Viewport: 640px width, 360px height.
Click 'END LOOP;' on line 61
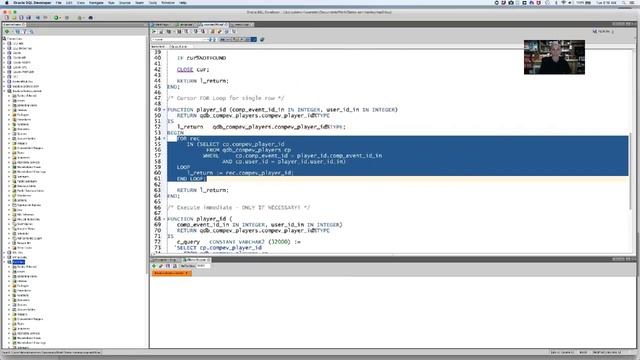tap(191, 179)
